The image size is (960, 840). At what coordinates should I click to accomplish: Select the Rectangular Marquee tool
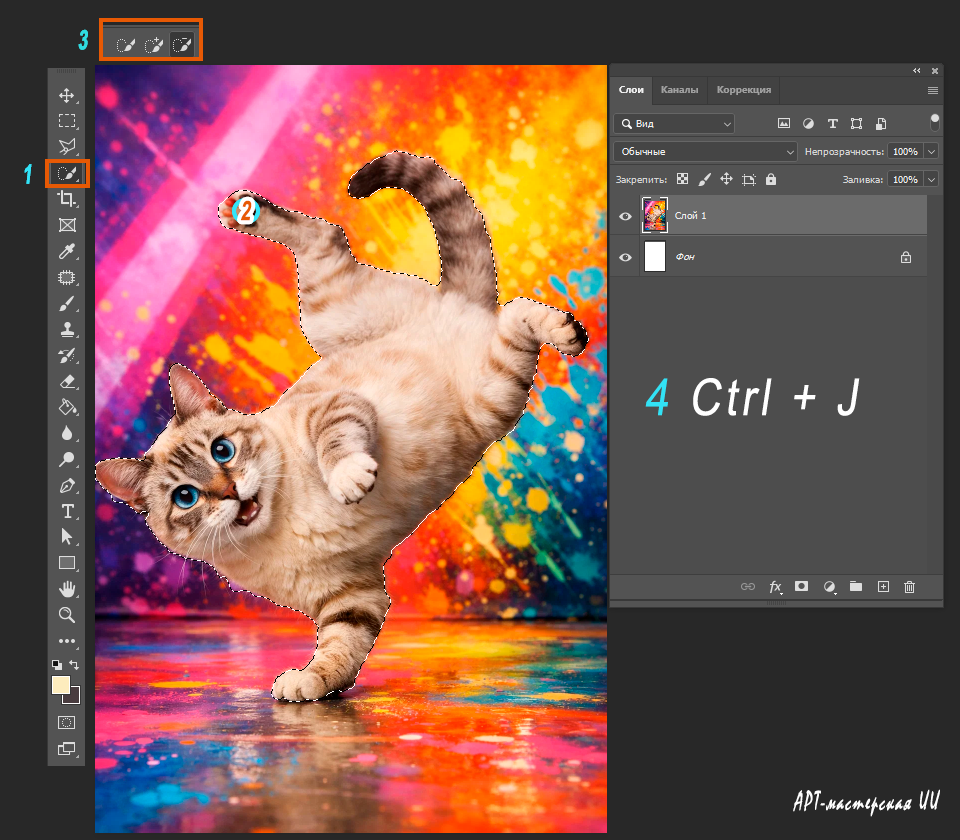pos(67,121)
